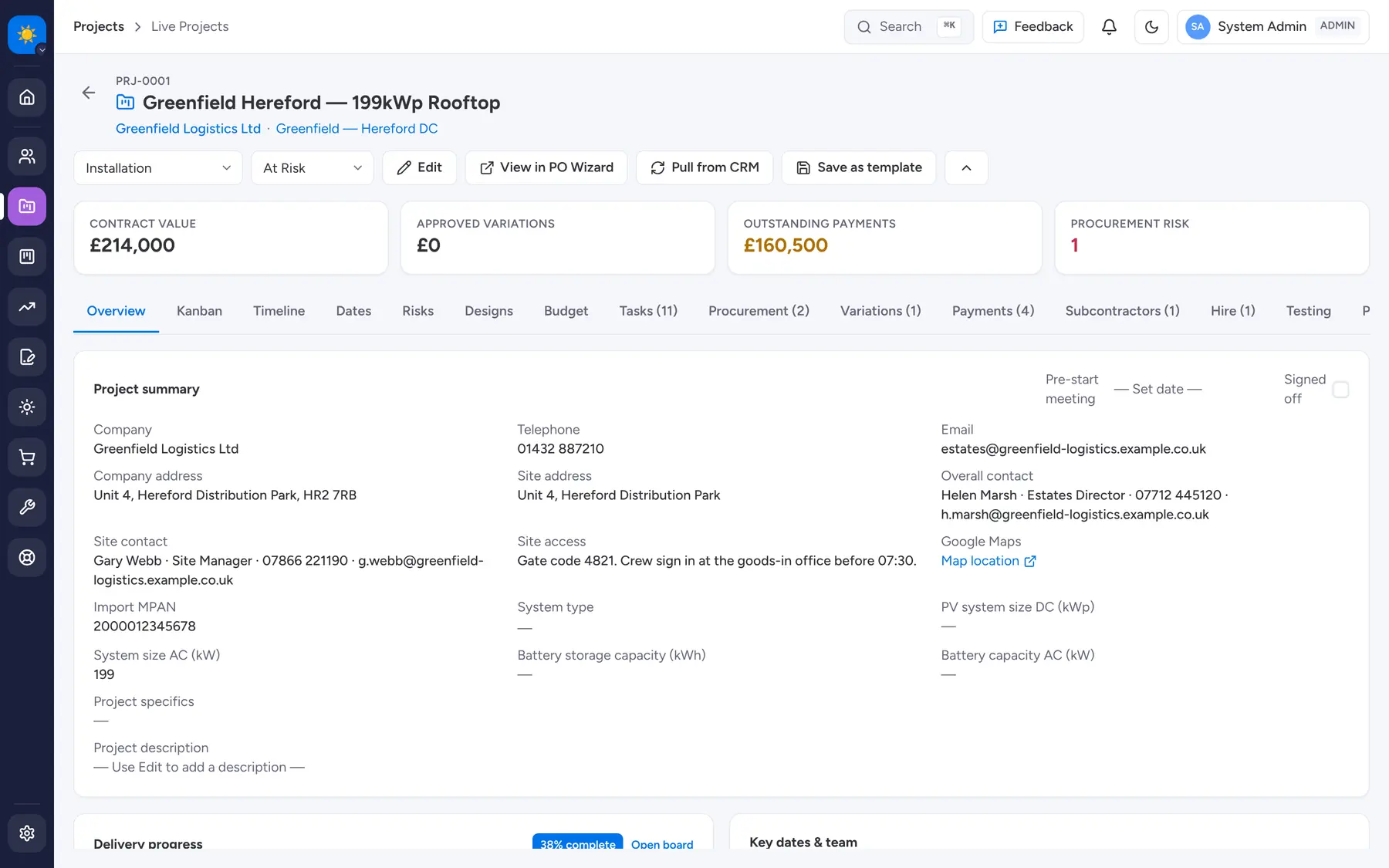Image resolution: width=1389 pixels, height=868 pixels.
Task: Set the pre-start meeting date
Action: click(1157, 389)
